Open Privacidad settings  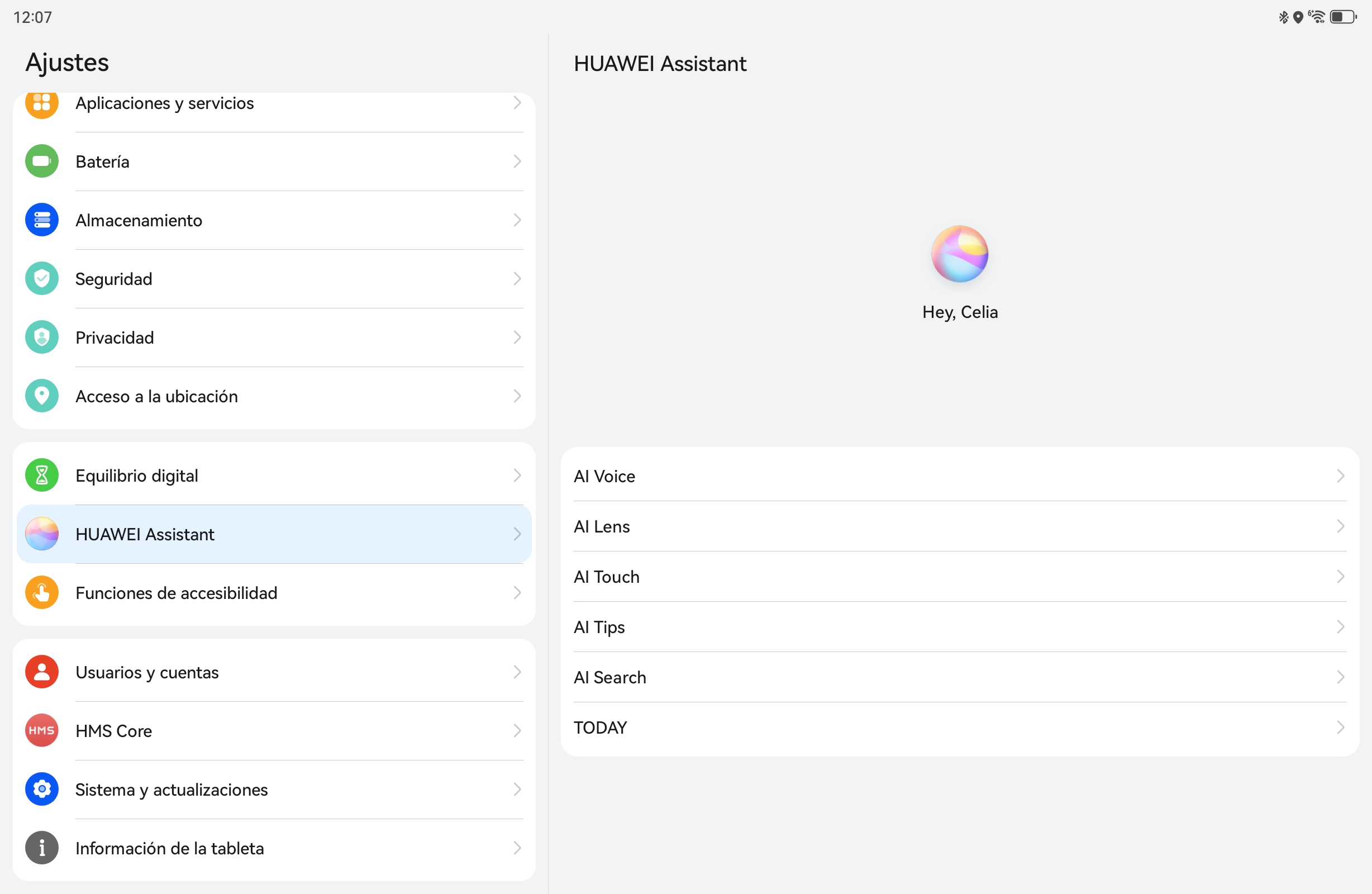point(115,337)
